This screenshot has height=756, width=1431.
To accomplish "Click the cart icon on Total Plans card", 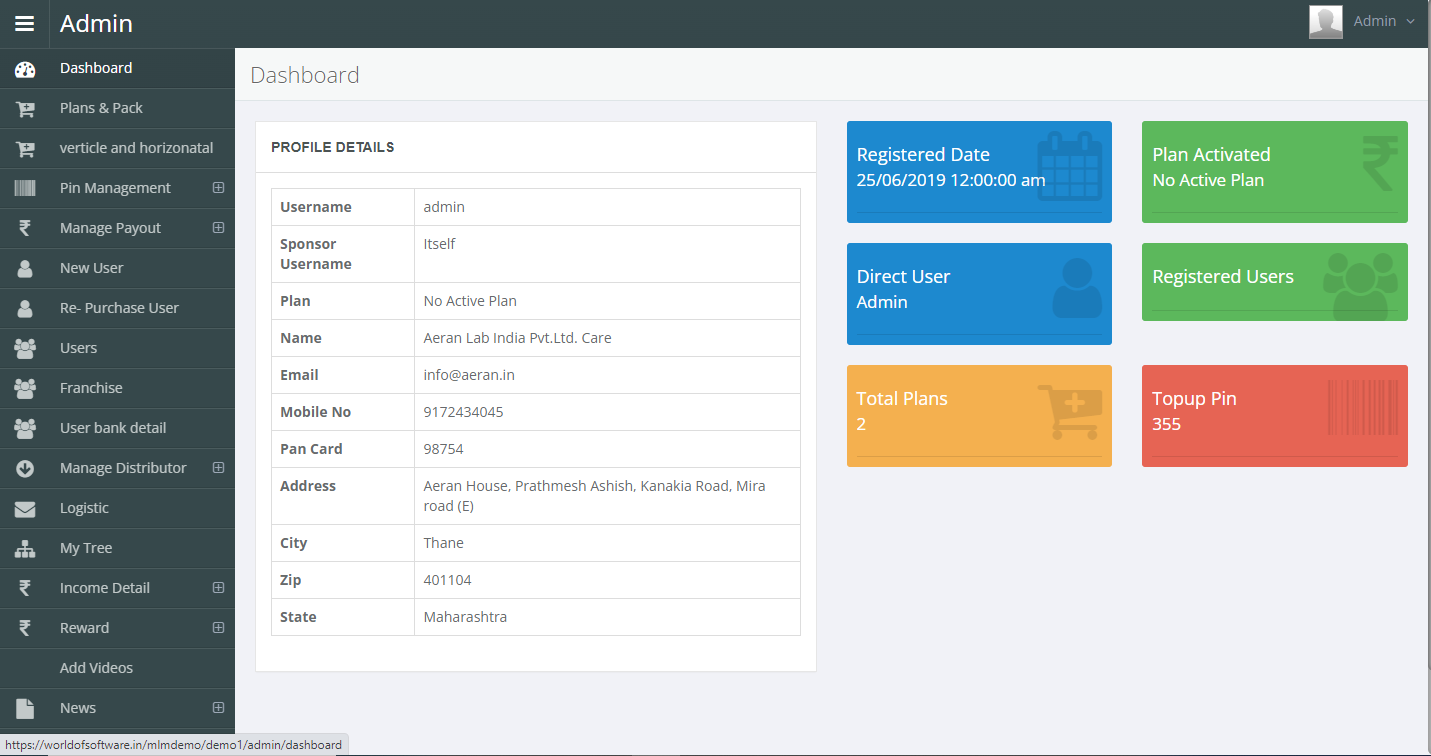I will tap(1069, 411).
